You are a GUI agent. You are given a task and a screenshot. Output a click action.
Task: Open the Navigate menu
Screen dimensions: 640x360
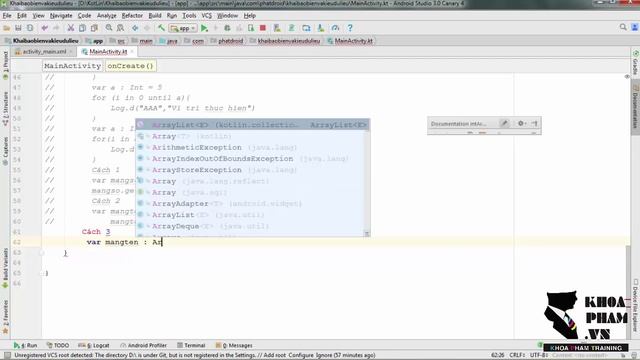click(61, 16)
